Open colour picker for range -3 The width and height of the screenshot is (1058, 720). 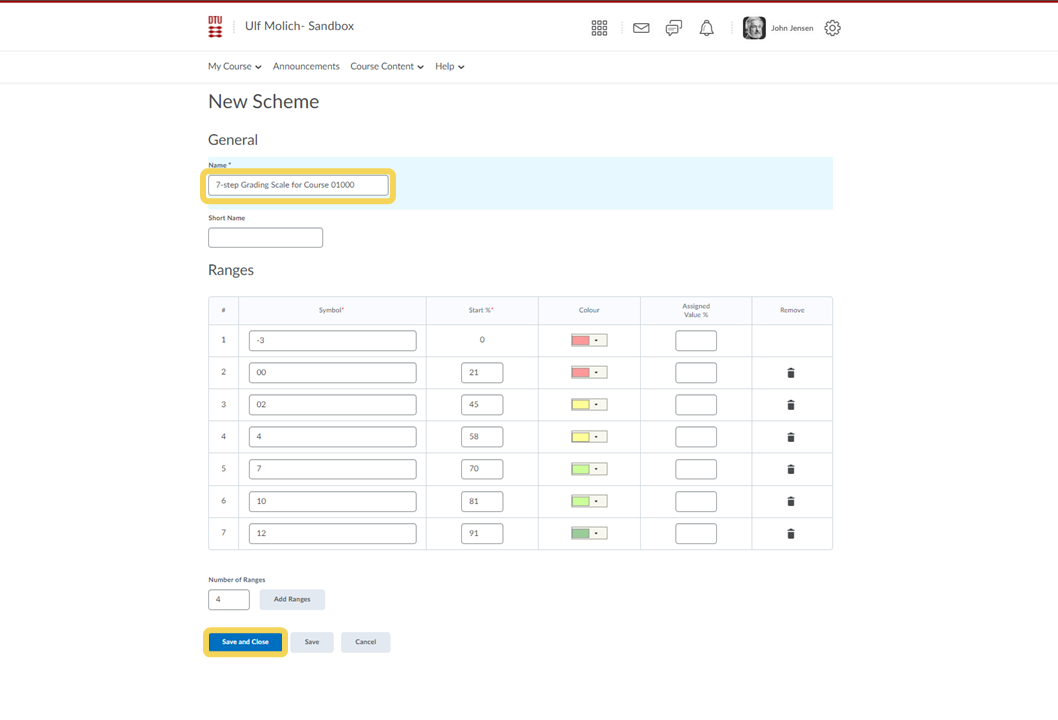click(x=589, y=341)
